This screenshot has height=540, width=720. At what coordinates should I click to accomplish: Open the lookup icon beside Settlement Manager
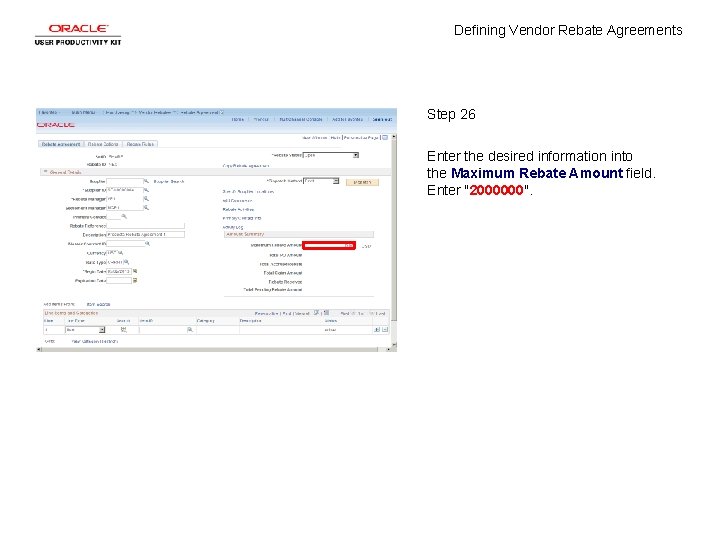(x=146, y=208)
